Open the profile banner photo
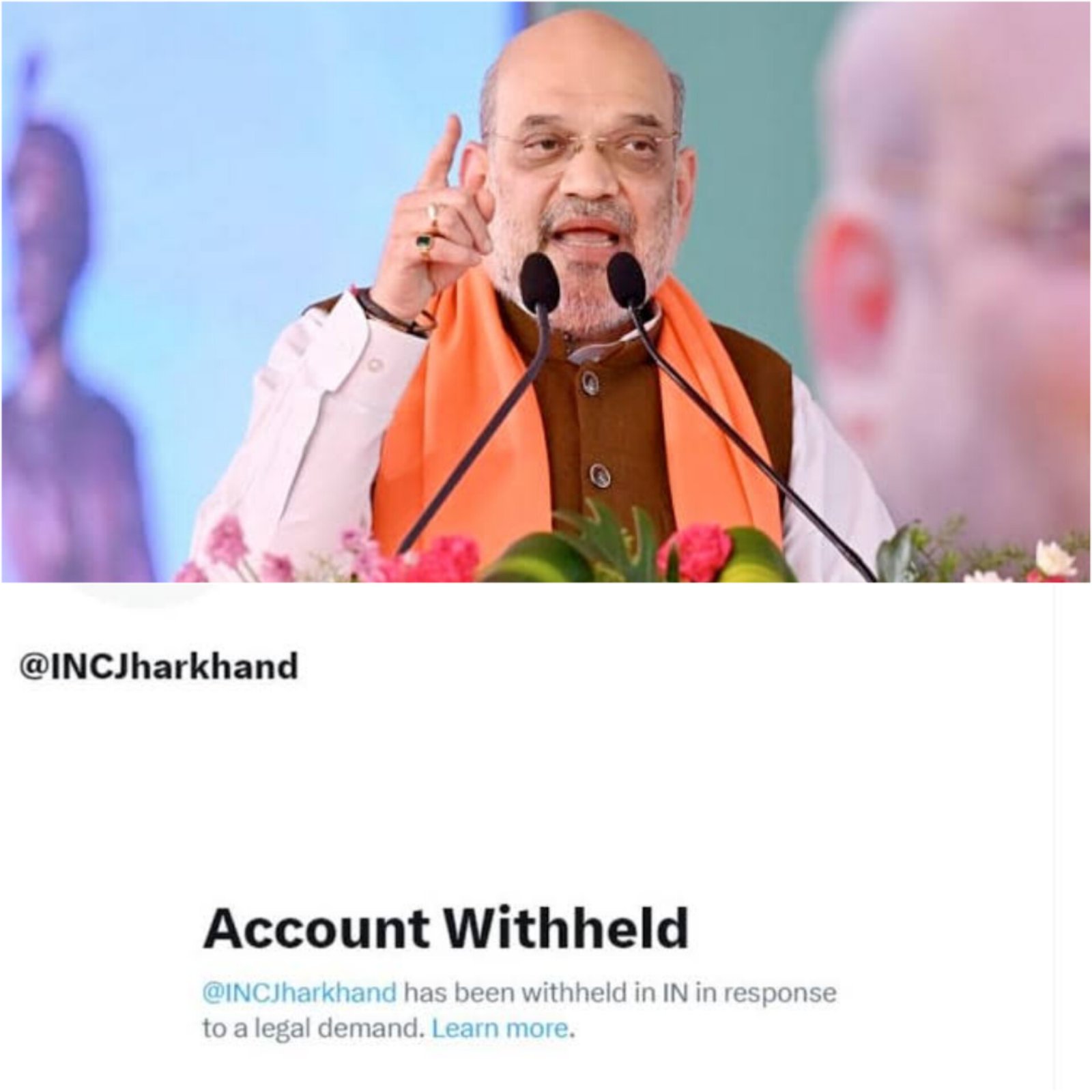This screenshot has height=1092, width=1092. tap(546, 291)
